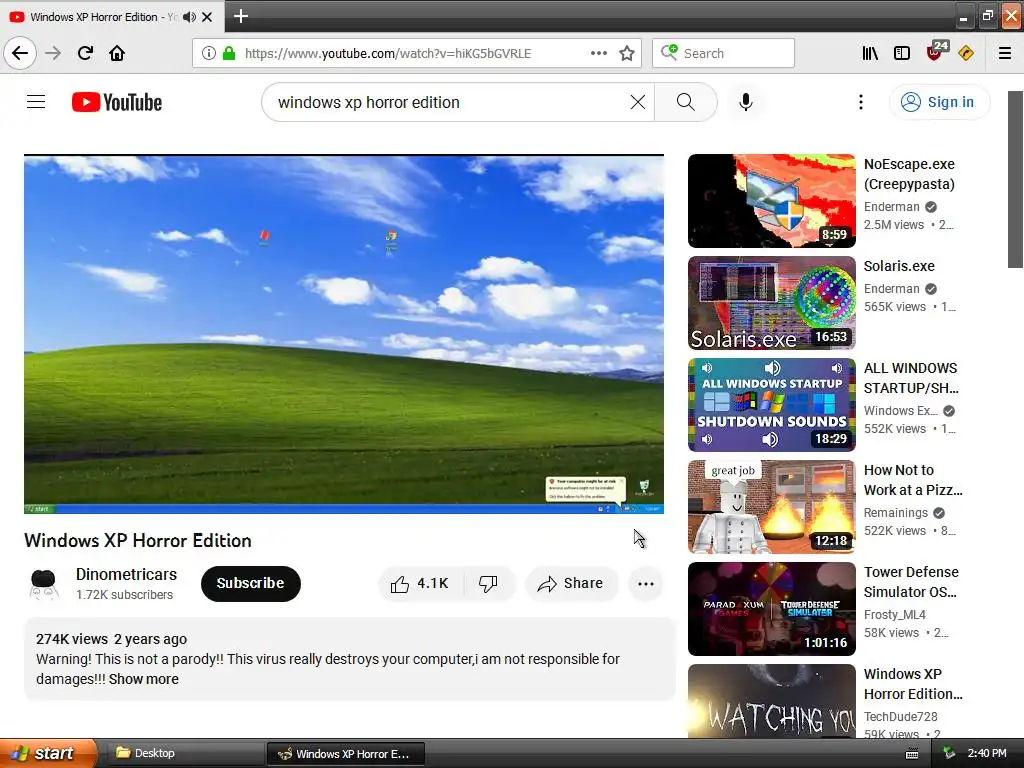Screen dimensions: 1024x768
Task: Open the Library icon in toolbar
Action: [870, 53]
